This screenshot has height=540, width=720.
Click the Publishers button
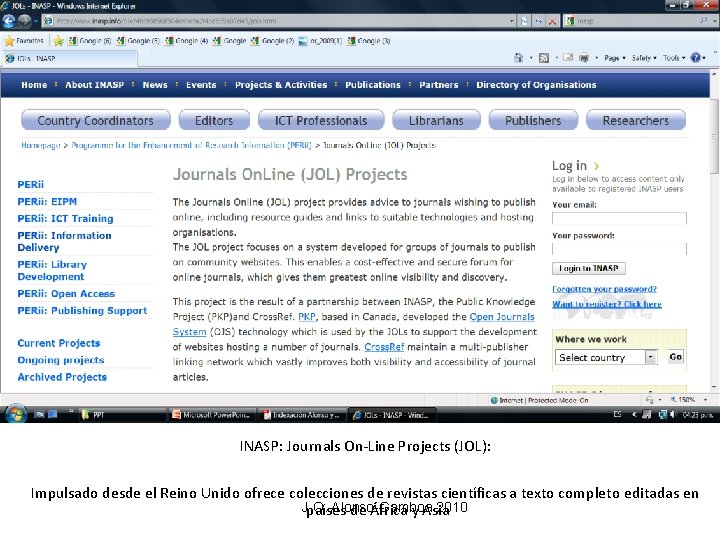(x=533, y=120)
